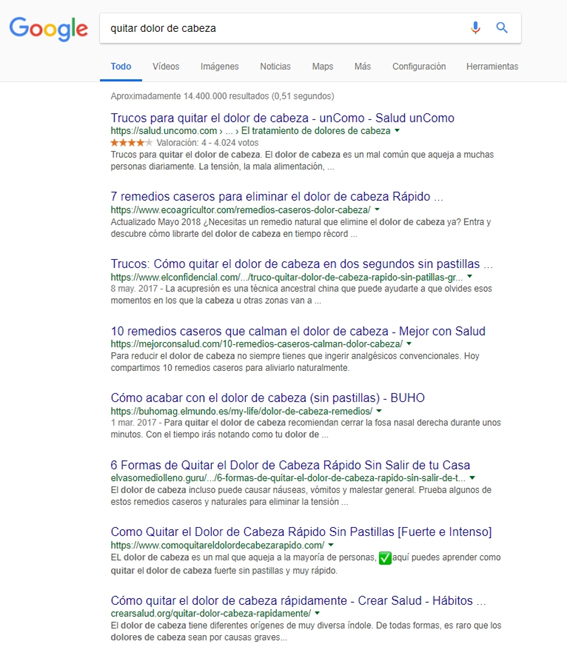This screenshot has width=567, height=647.
Task: Click snippet starting '1 mar. 2017 - Para quitar'
Action: 306,429
